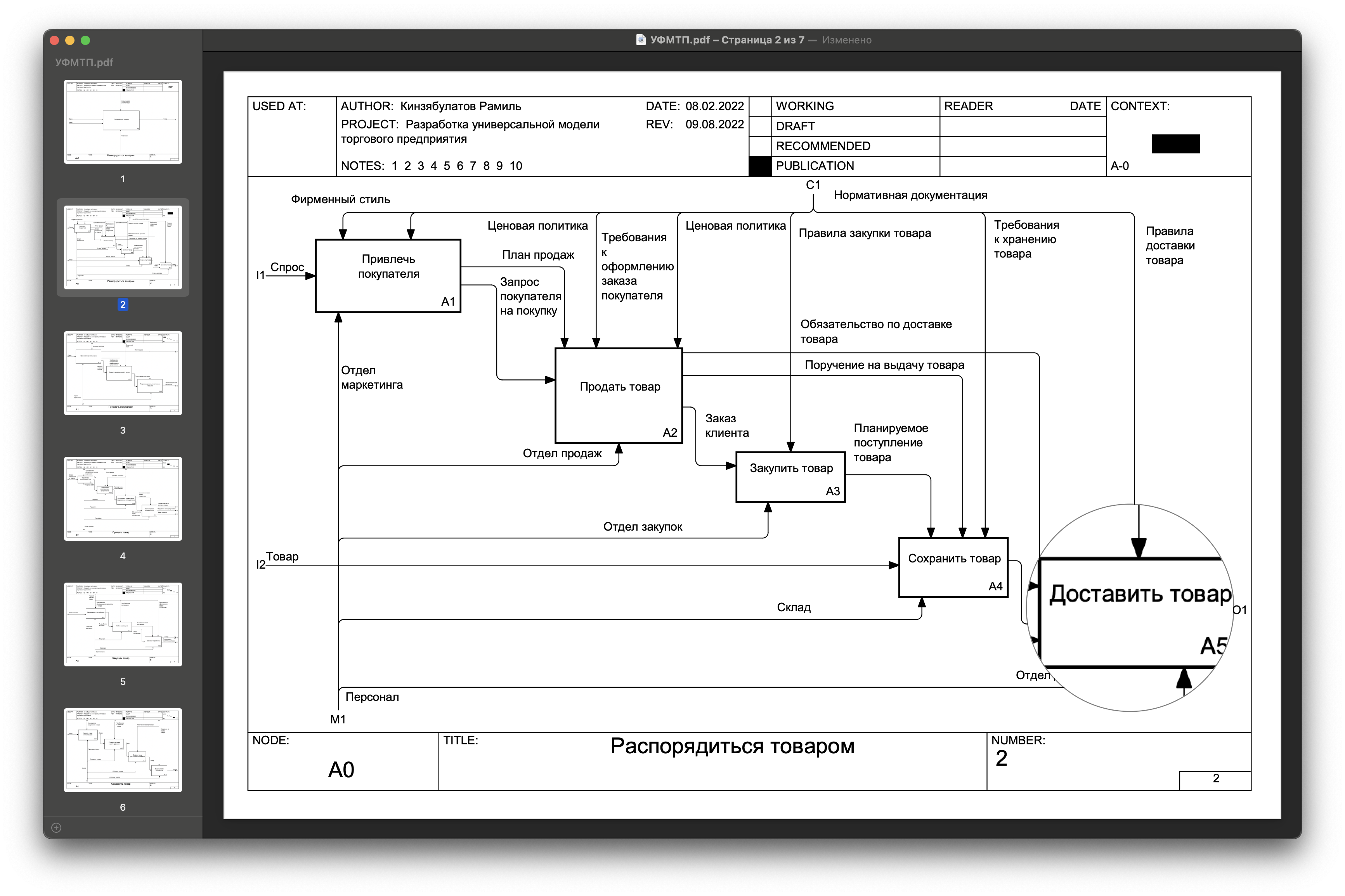Click the author name 'Кинзябулатов Рамиль'
1345x896 pixels.
(x=461, y=106)
